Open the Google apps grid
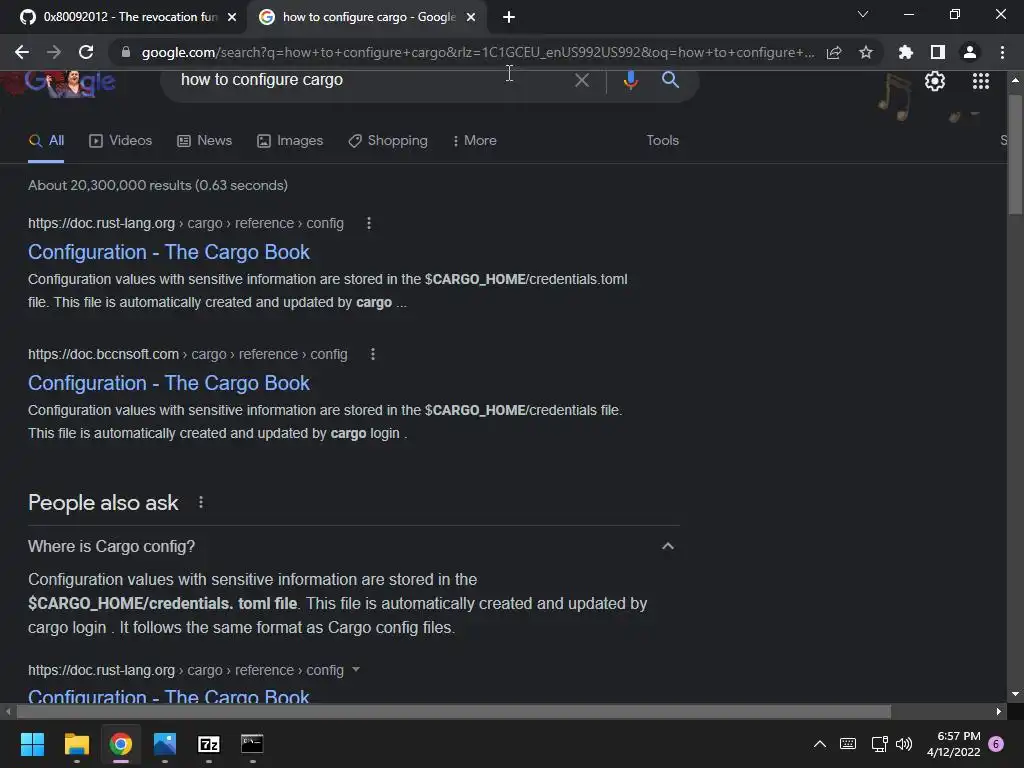1024x768 pixels. 980,81
